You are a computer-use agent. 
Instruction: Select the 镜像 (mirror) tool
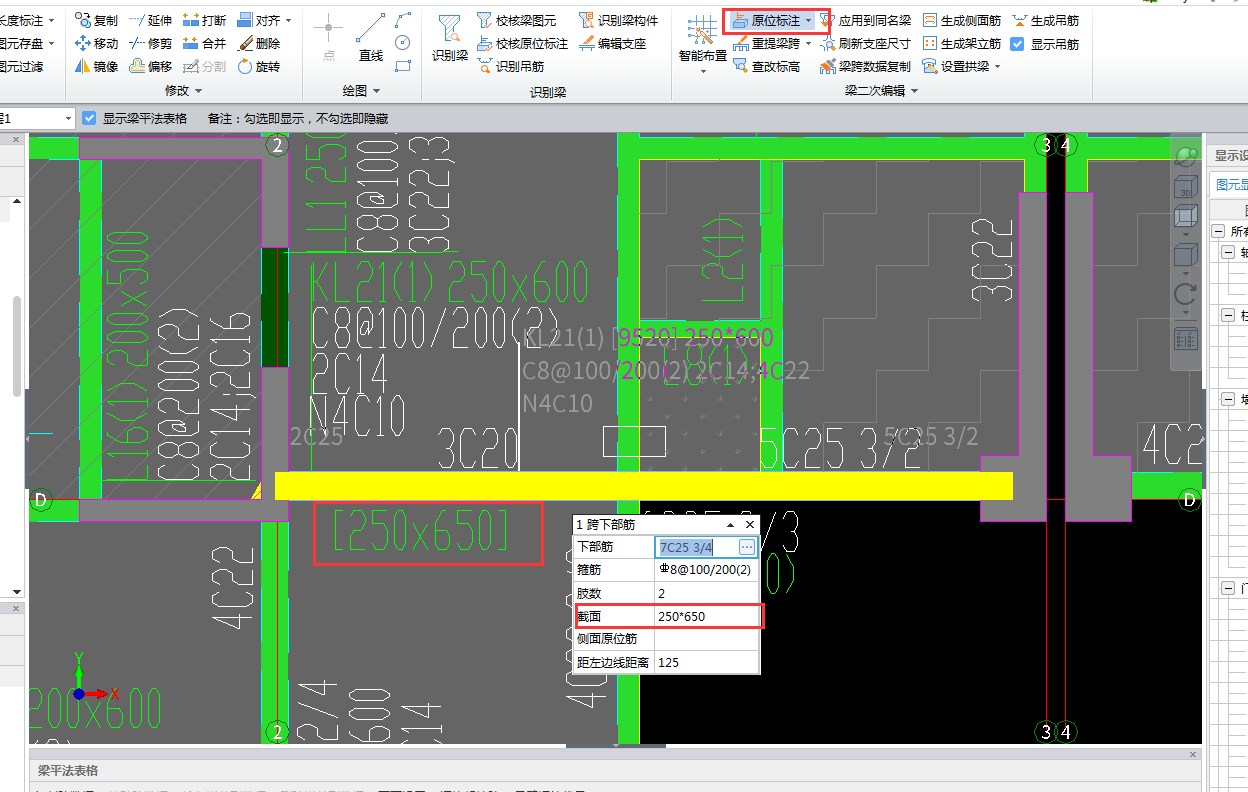(97, 66)
